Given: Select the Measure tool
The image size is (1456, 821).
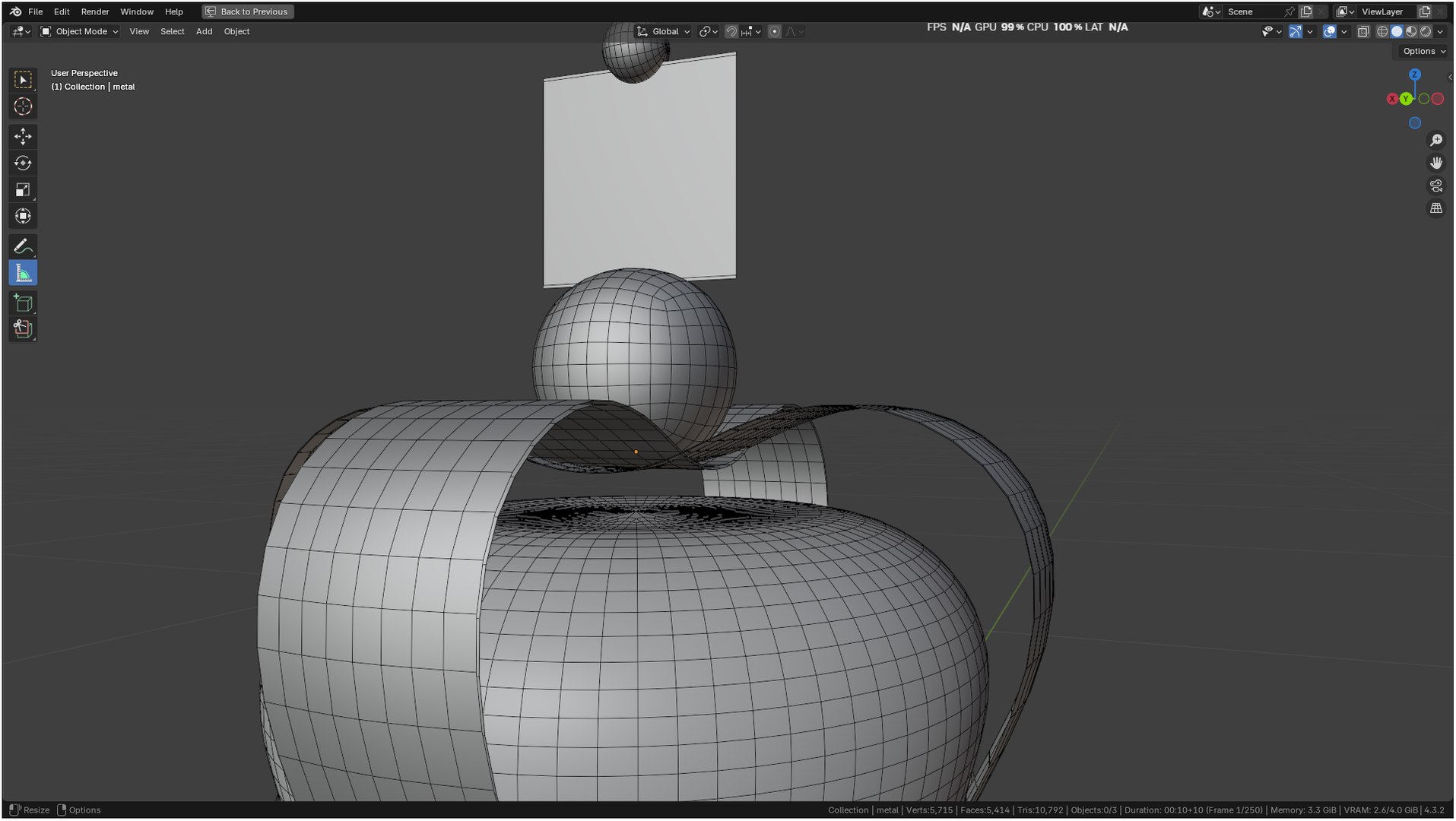Looking at the screenshot, I should tap(23, 273).
